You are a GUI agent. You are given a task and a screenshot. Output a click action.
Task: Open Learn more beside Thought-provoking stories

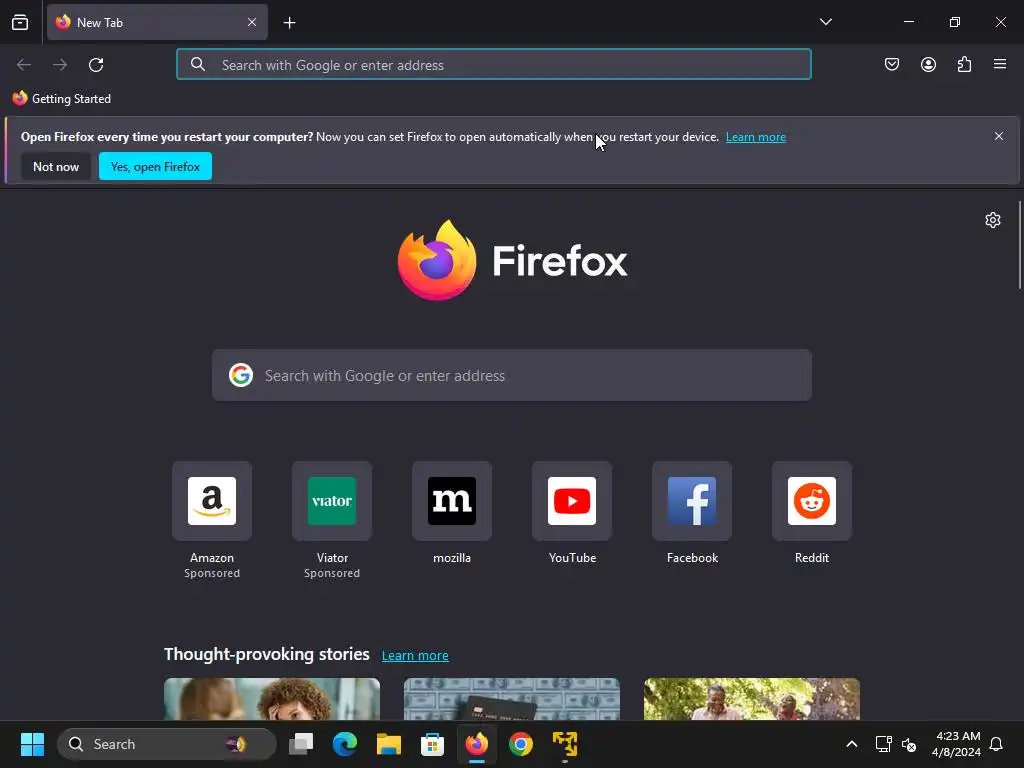(x=415, y=656)
